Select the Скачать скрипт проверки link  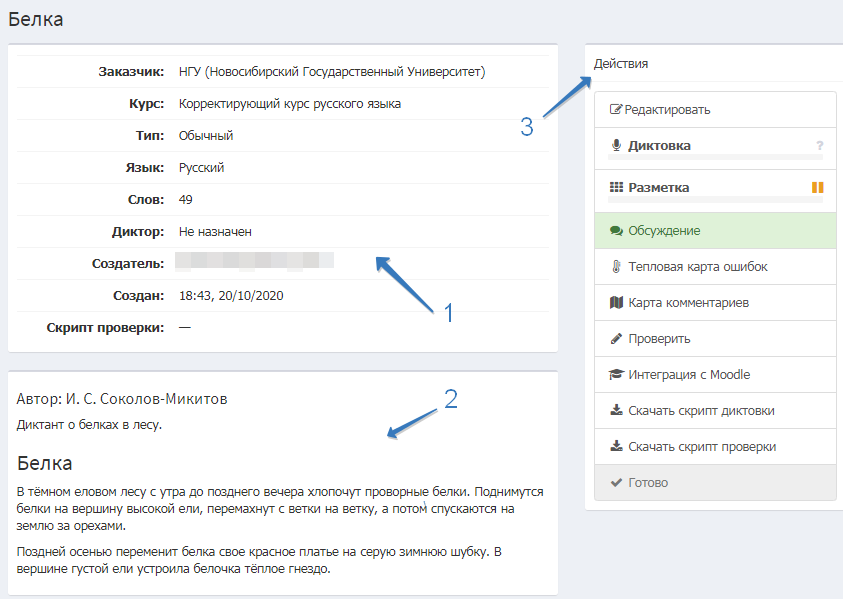[701, 447]
